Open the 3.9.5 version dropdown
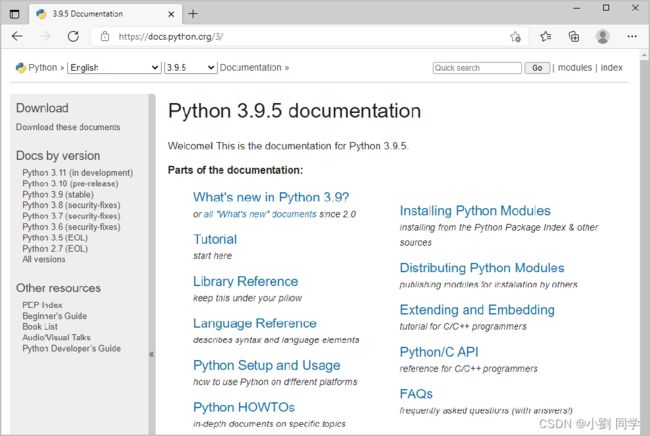This screenshot has width=650, height=436. (191, 68)
